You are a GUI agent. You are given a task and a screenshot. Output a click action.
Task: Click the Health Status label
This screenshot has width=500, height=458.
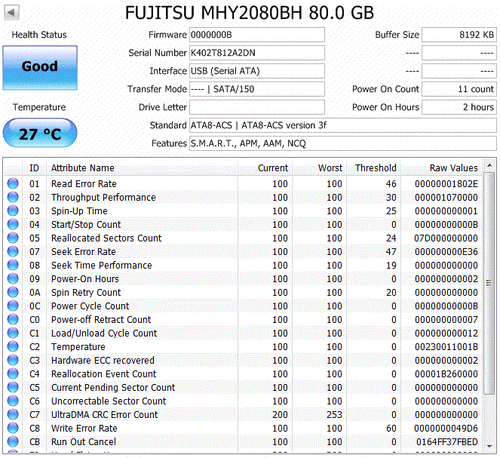(x=39, y=35)
